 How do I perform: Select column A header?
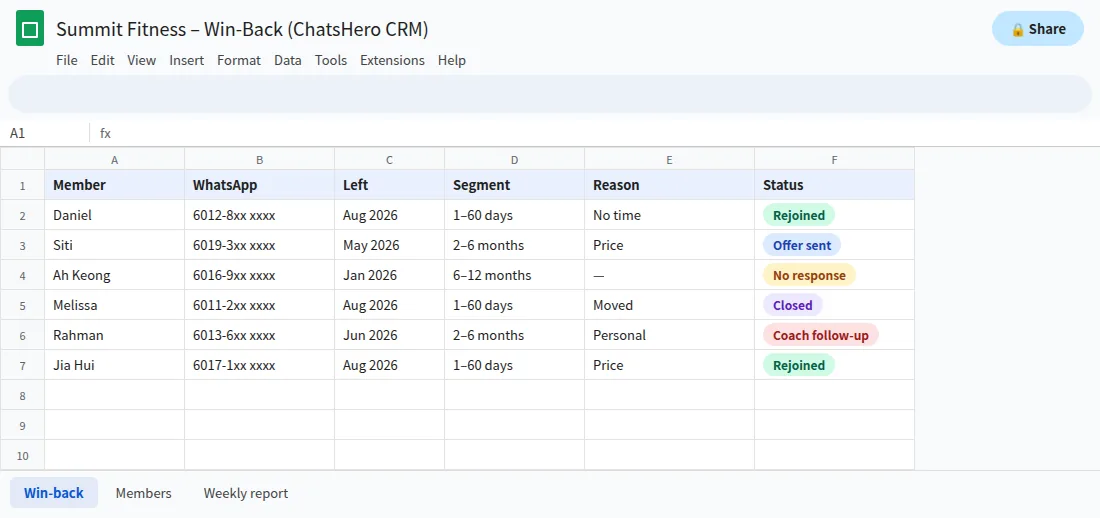pos(114,159)
